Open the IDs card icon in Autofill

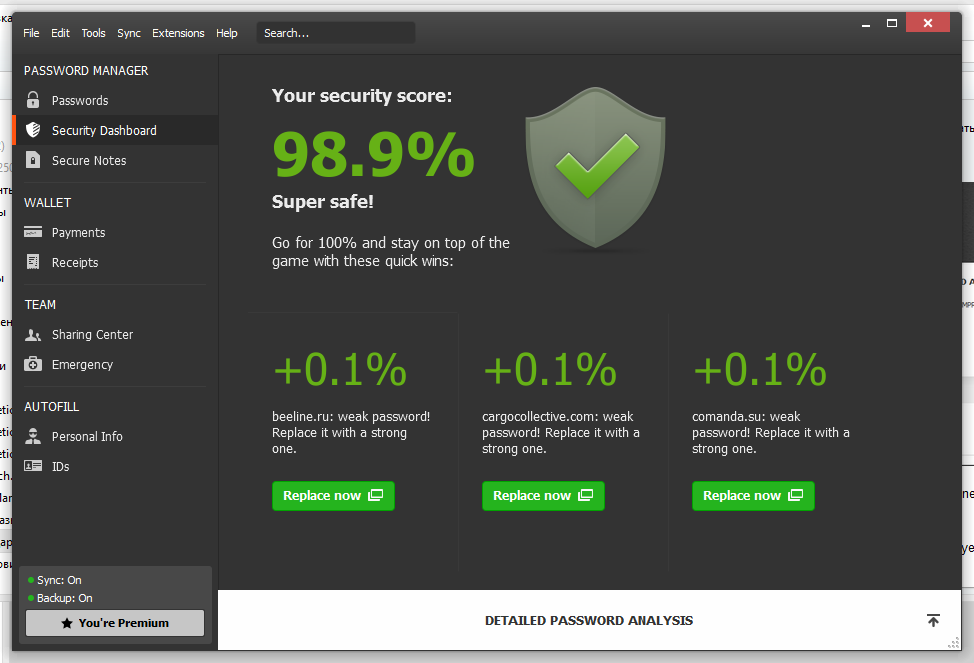tap(34, 466)
